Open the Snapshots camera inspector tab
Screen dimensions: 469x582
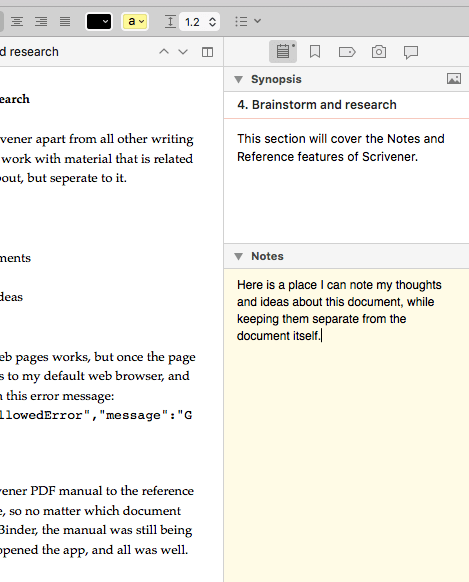point(379,52)
